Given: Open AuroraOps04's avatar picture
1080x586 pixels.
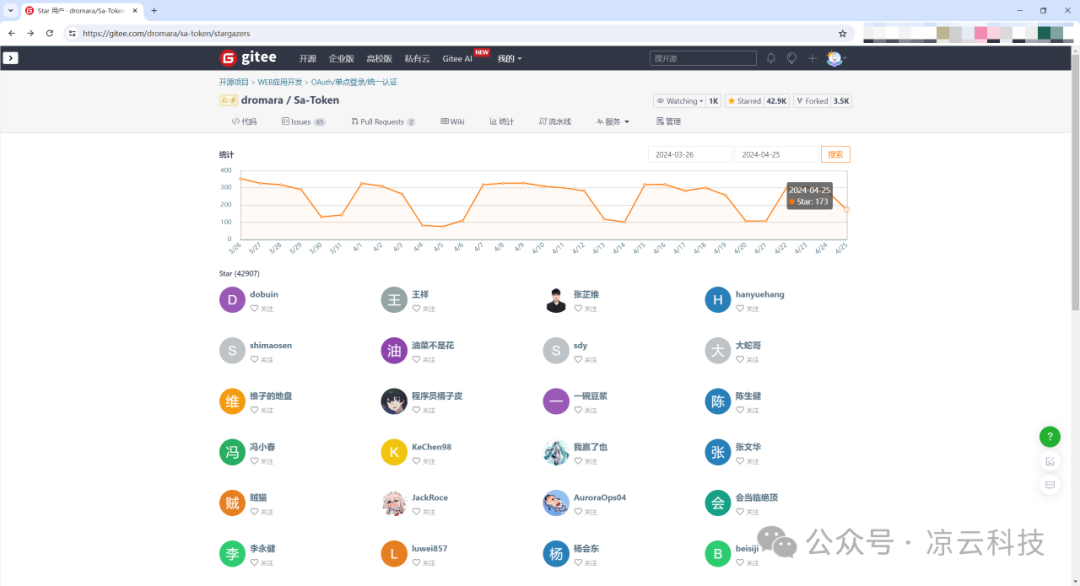Looking at the screenshot, I should [x=556, y=503].
